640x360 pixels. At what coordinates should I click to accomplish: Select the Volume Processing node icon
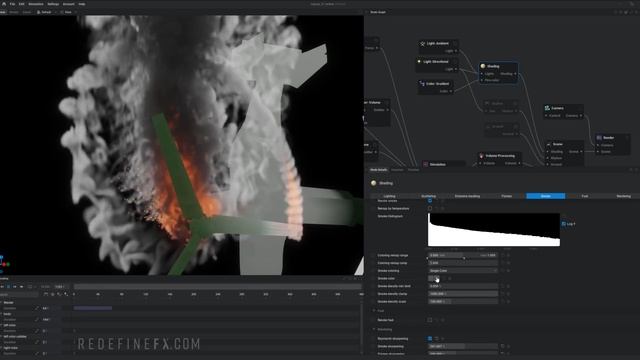(x=482, y=156)
